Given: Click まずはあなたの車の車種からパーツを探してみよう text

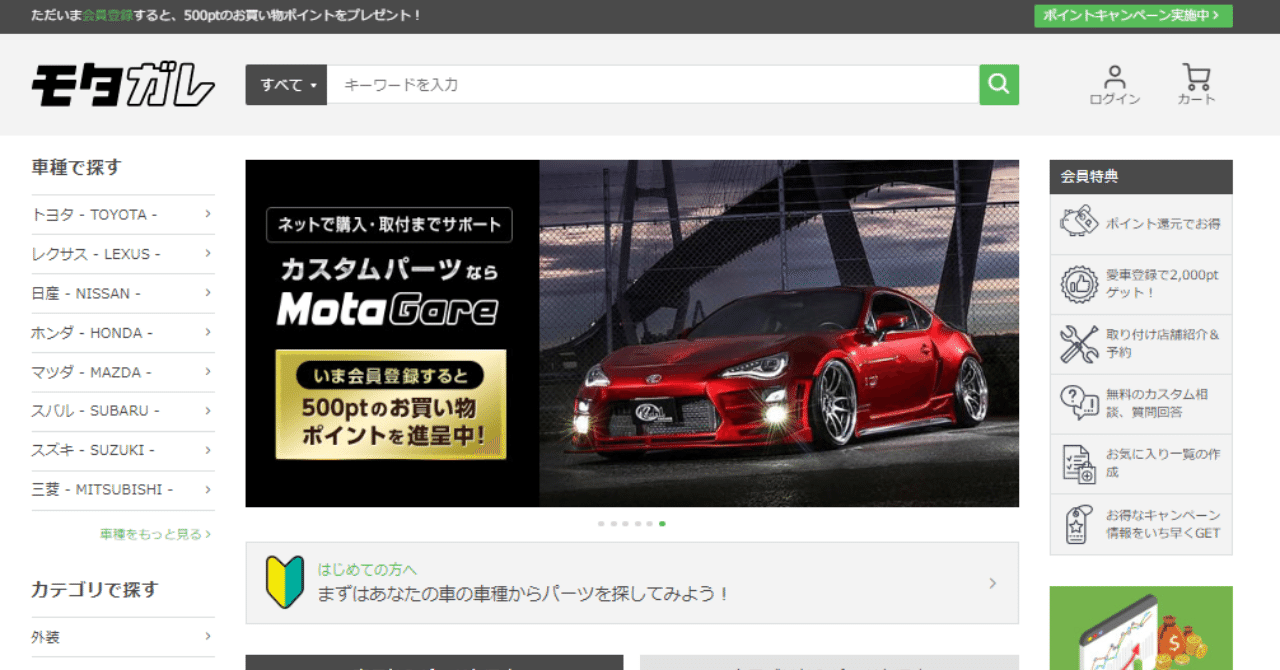Looking at the screenshot, I should coord(524,594).
